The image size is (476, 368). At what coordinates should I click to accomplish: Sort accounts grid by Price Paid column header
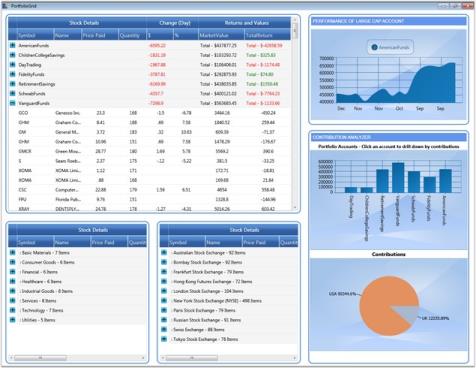click(x=100, y=35)
